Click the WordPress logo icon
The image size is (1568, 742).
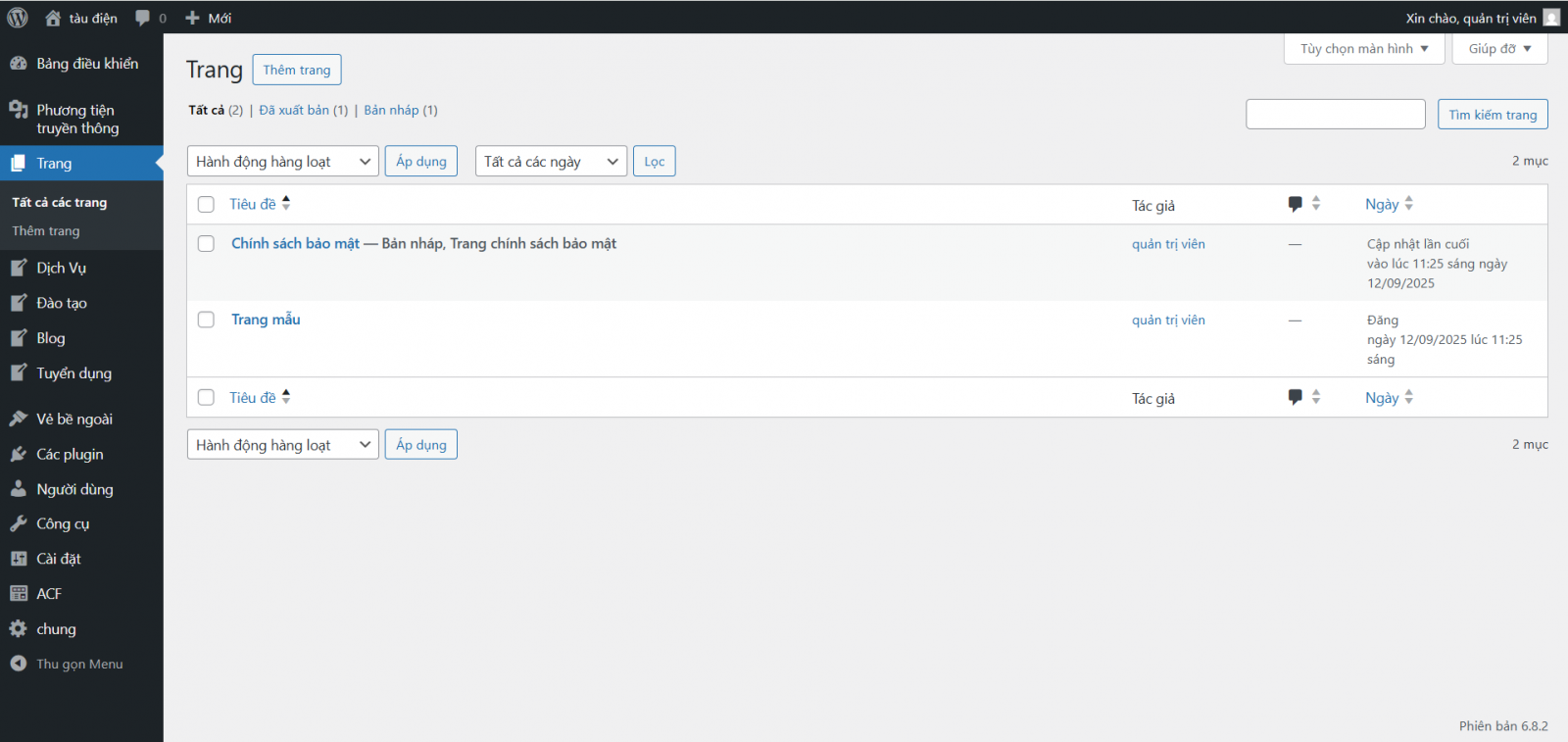click(x=18, y=18)
